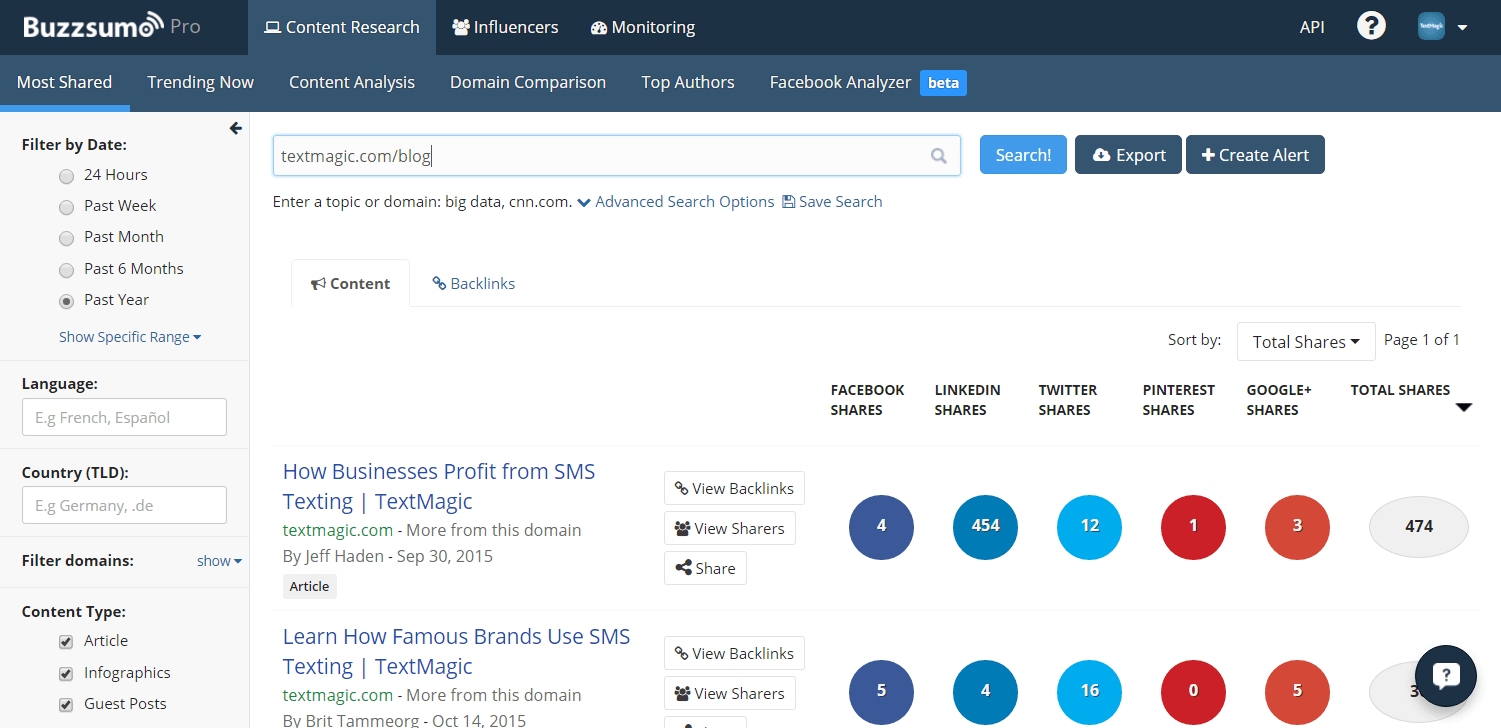Uncheck the Article content type
The image size is (1501, 728).
click(66, 641)
